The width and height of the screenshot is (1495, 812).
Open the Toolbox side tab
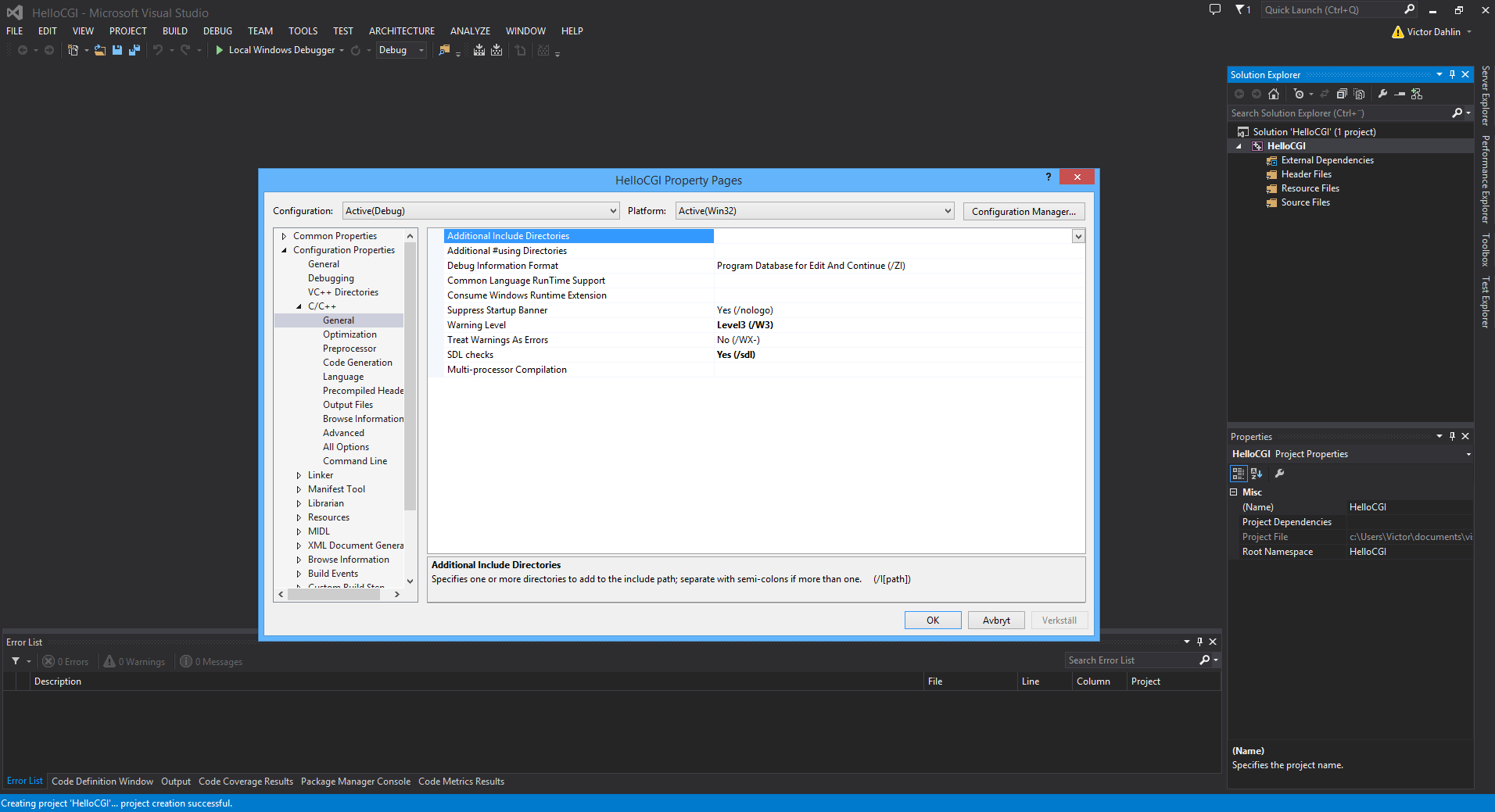click(1486, 250)
